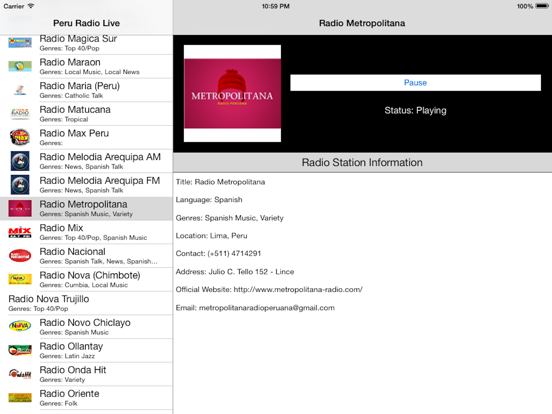This screenshot has height=414, width=552.
Task: Click the Radio Metropolitana list logo
Action: coord(20,208)
